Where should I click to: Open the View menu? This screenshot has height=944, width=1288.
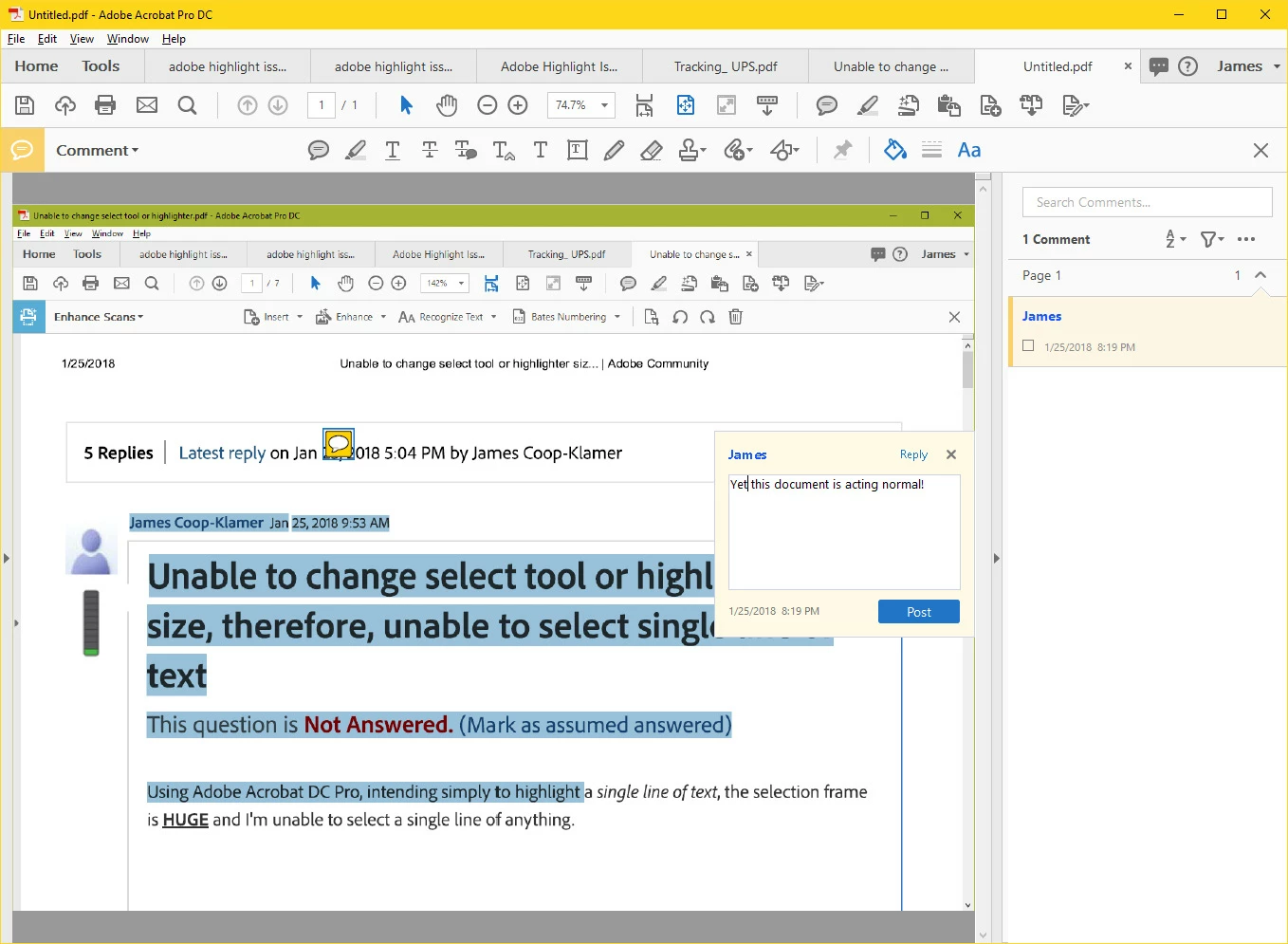tap(83, 39)
